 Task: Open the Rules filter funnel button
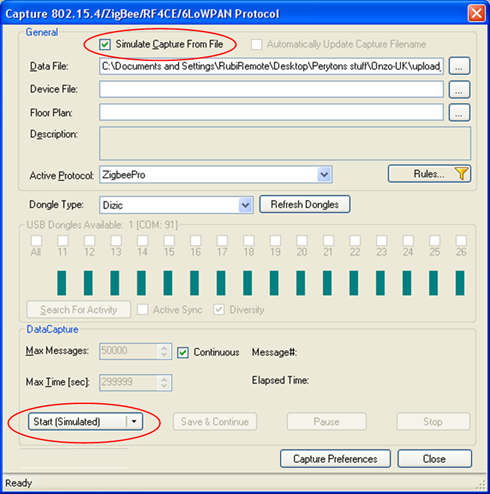pos(429,174)
